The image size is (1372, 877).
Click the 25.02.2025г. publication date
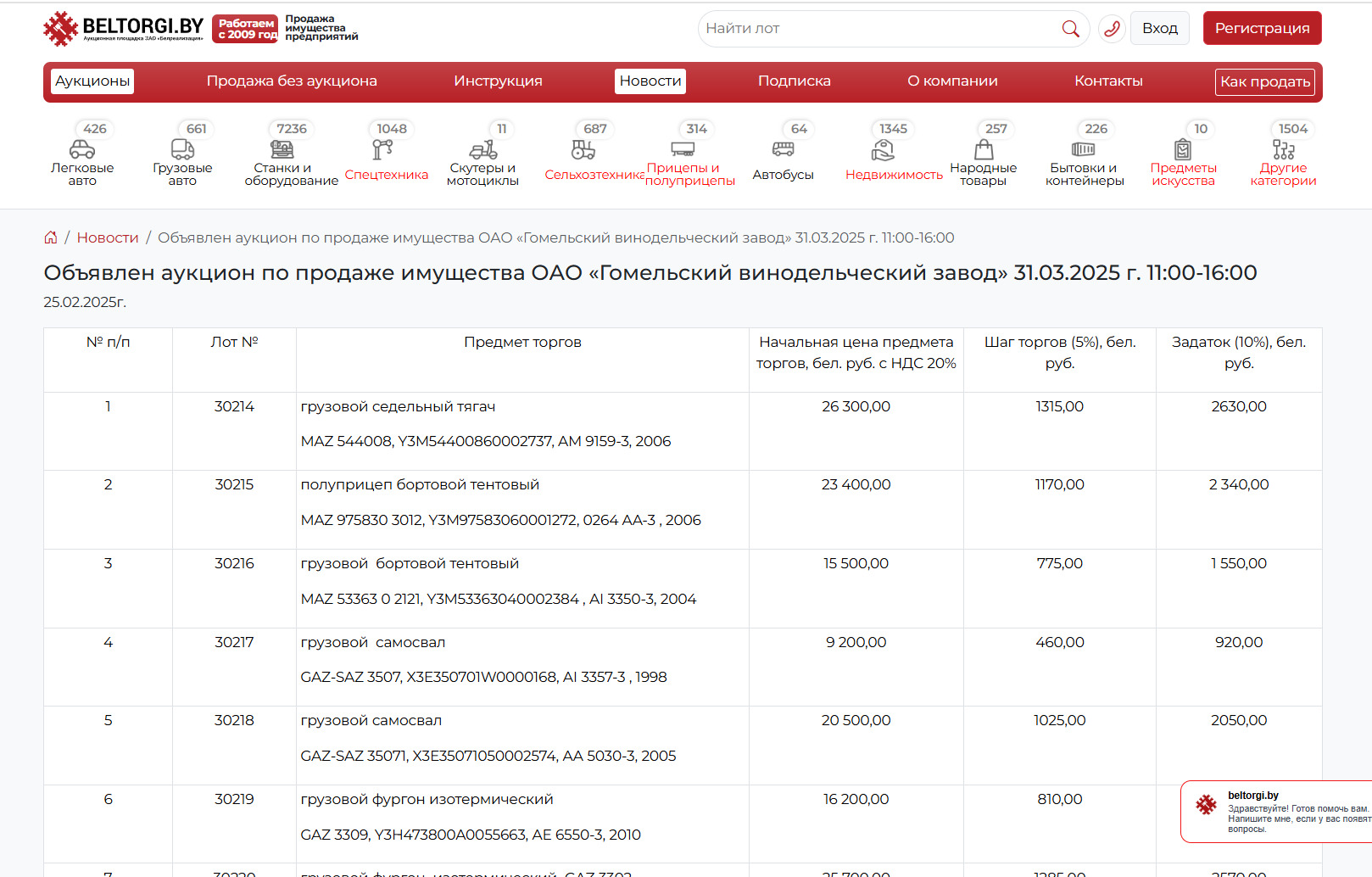point(85,303)
